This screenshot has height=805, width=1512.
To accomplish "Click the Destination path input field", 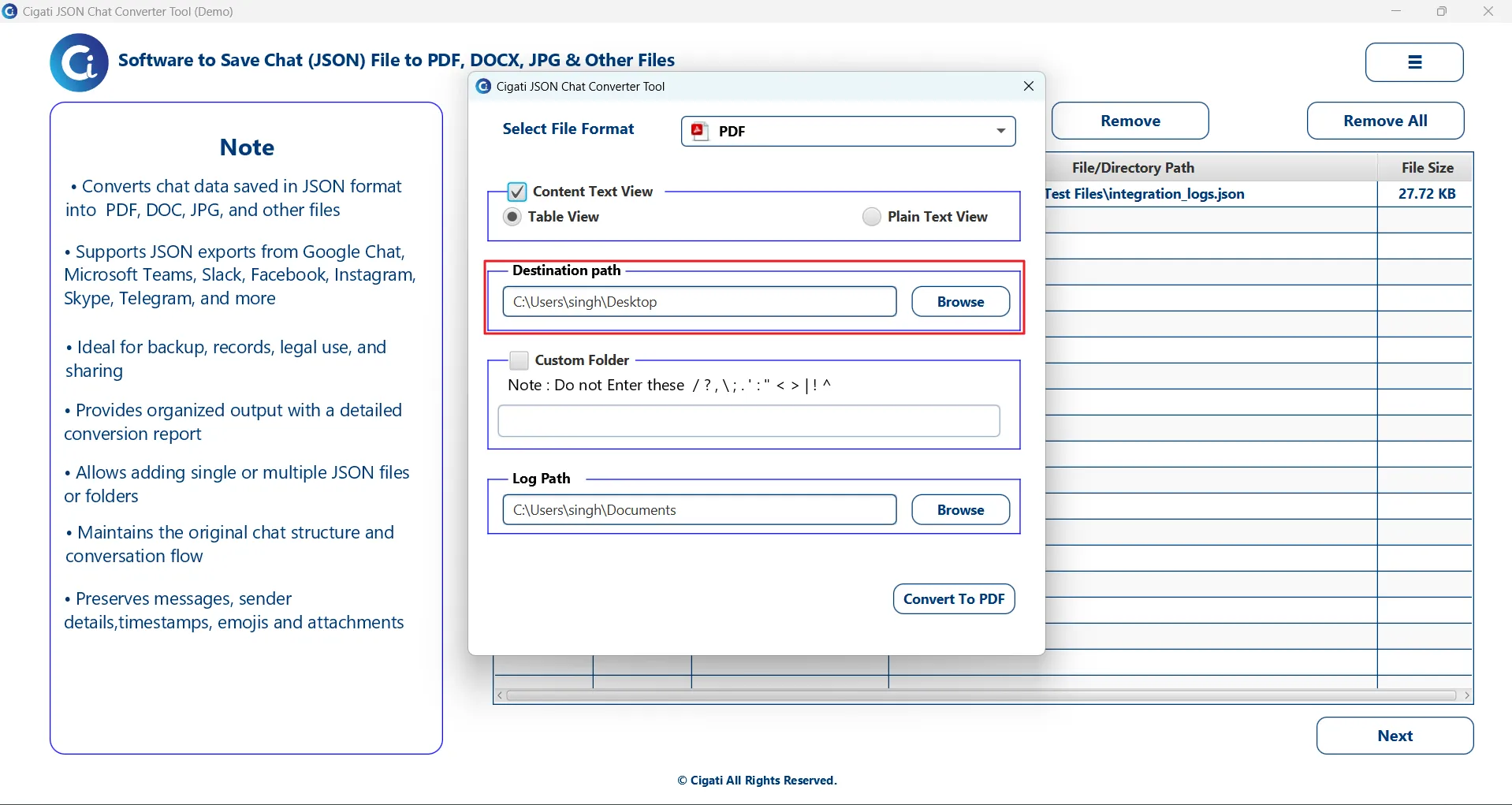I will 699,302.
